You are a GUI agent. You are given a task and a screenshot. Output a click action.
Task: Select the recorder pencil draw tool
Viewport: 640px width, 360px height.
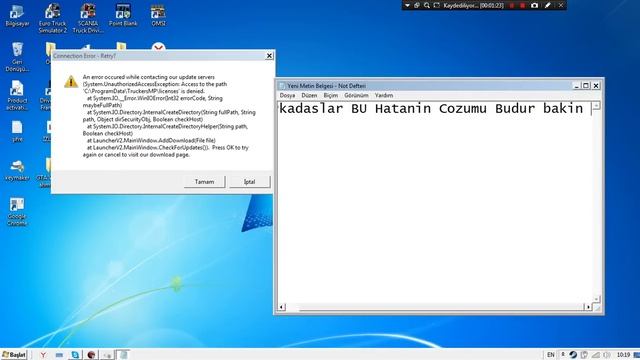tap(548, 5)
